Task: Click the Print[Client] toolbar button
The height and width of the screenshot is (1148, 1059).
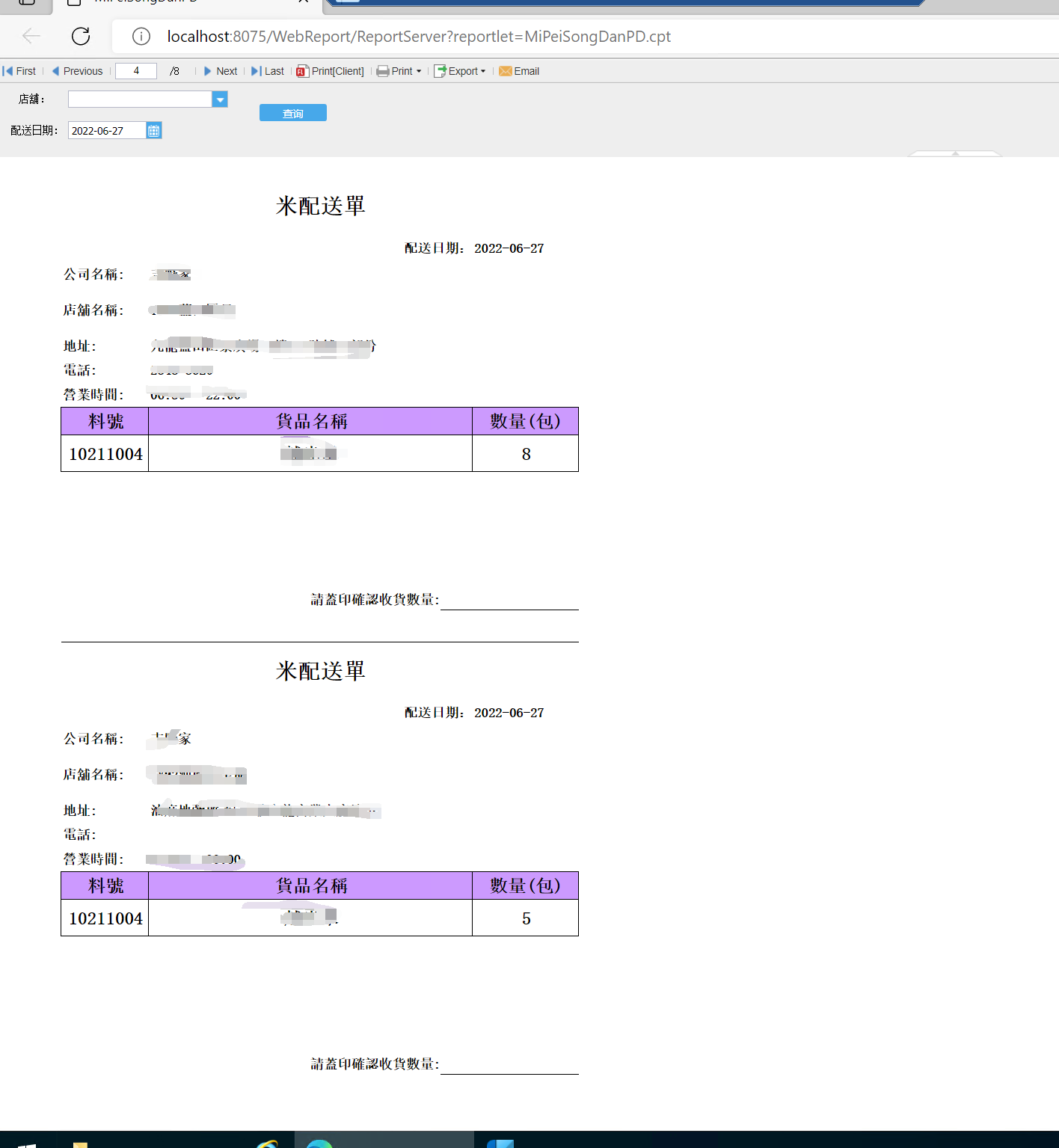Action: [330, 71]
